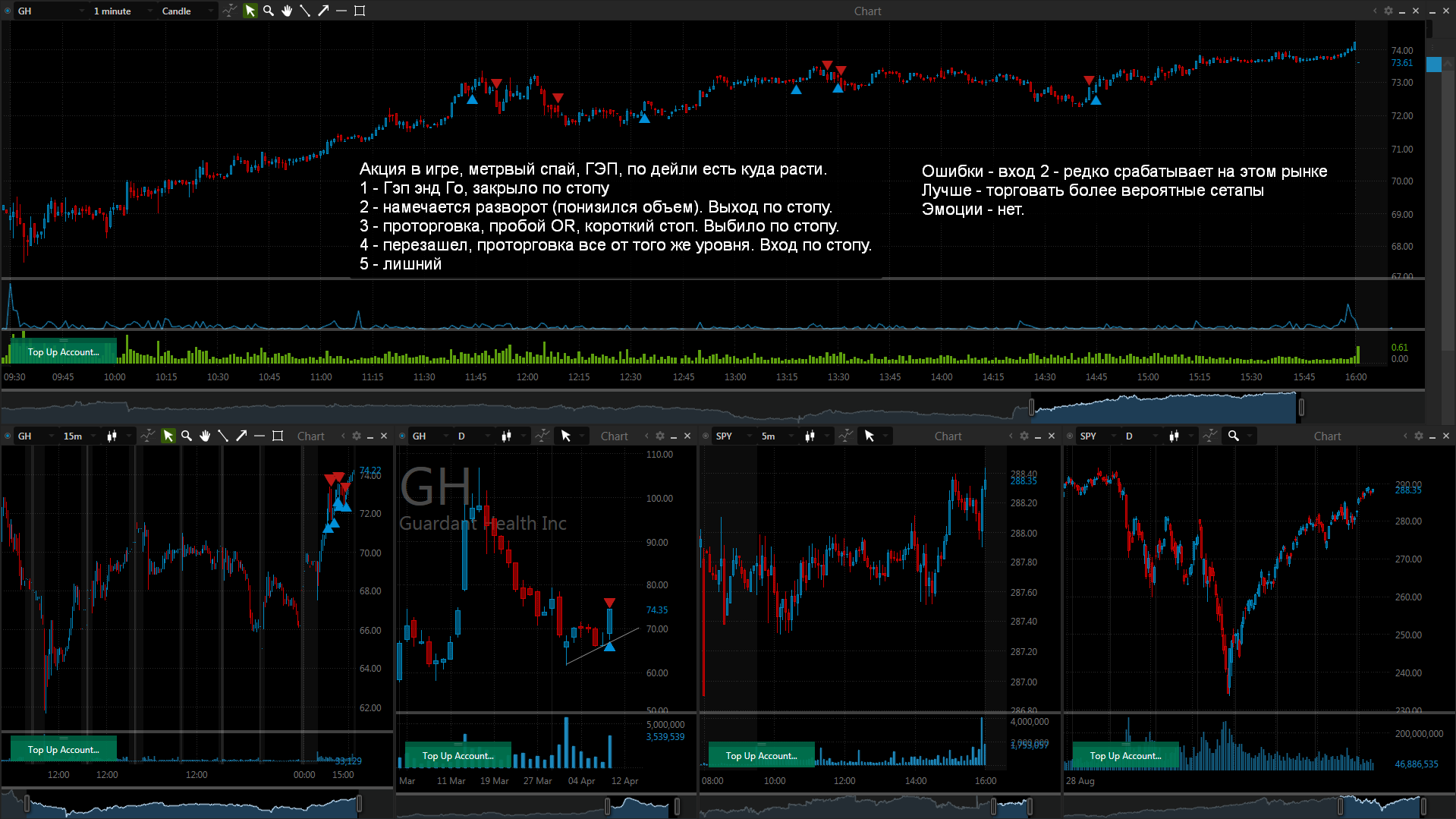Choose the rectangle drawing tool in top chart
This screenshot has height=819, width=1456.
[x=360, y=11]
